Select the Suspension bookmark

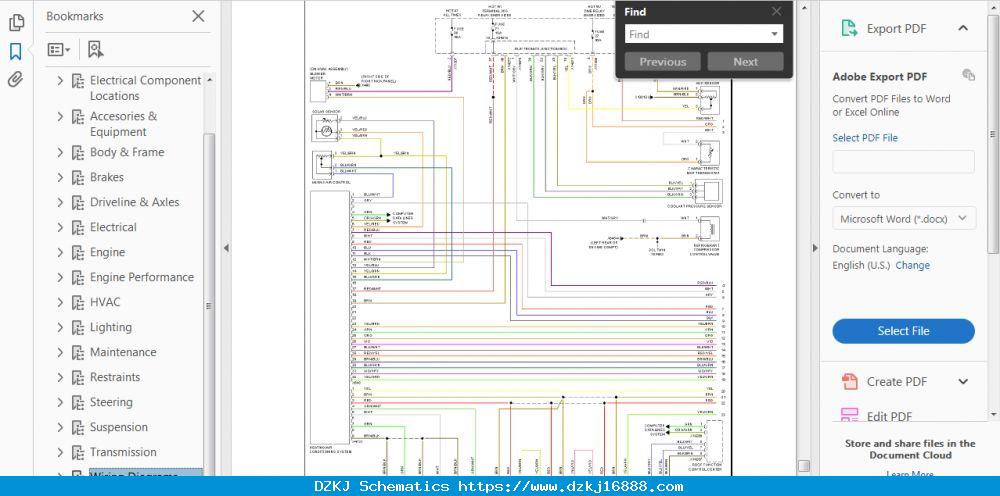(x=119, y=427)
